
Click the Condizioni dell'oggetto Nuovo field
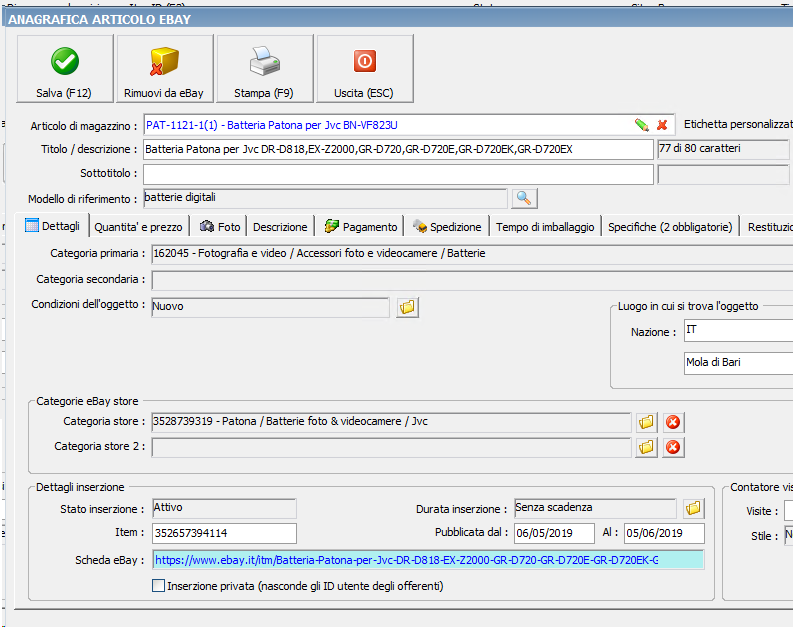[x=271, y=307]
